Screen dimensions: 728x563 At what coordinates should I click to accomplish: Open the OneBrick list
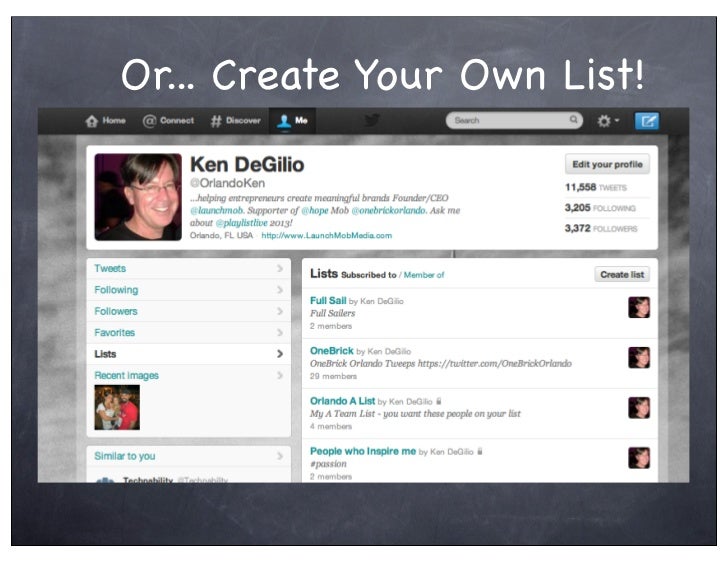[332, 351]
